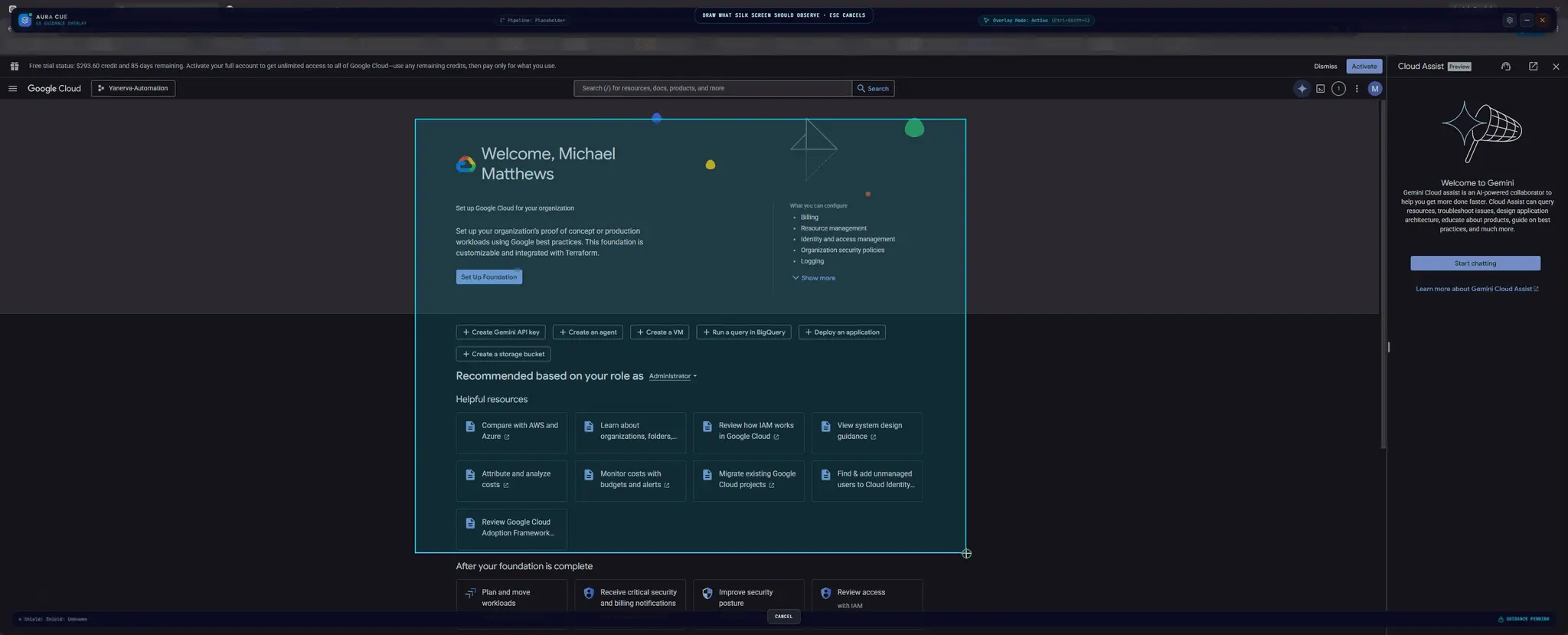Pop out the Cloud Assist panel

point(1533,67)
